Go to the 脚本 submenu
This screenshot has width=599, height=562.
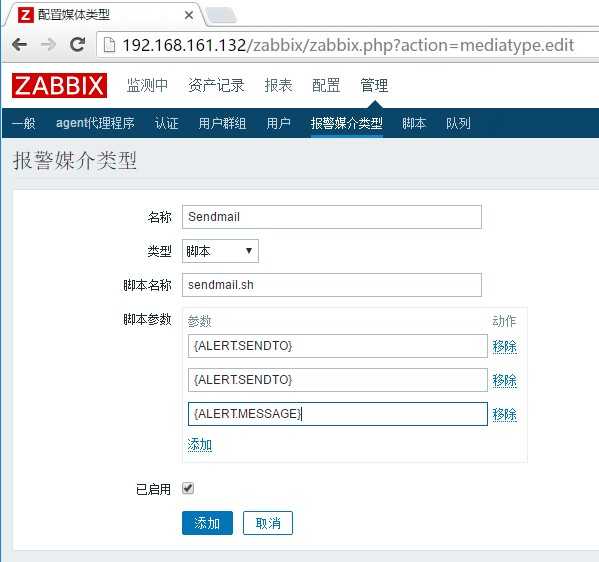[414, 123]
